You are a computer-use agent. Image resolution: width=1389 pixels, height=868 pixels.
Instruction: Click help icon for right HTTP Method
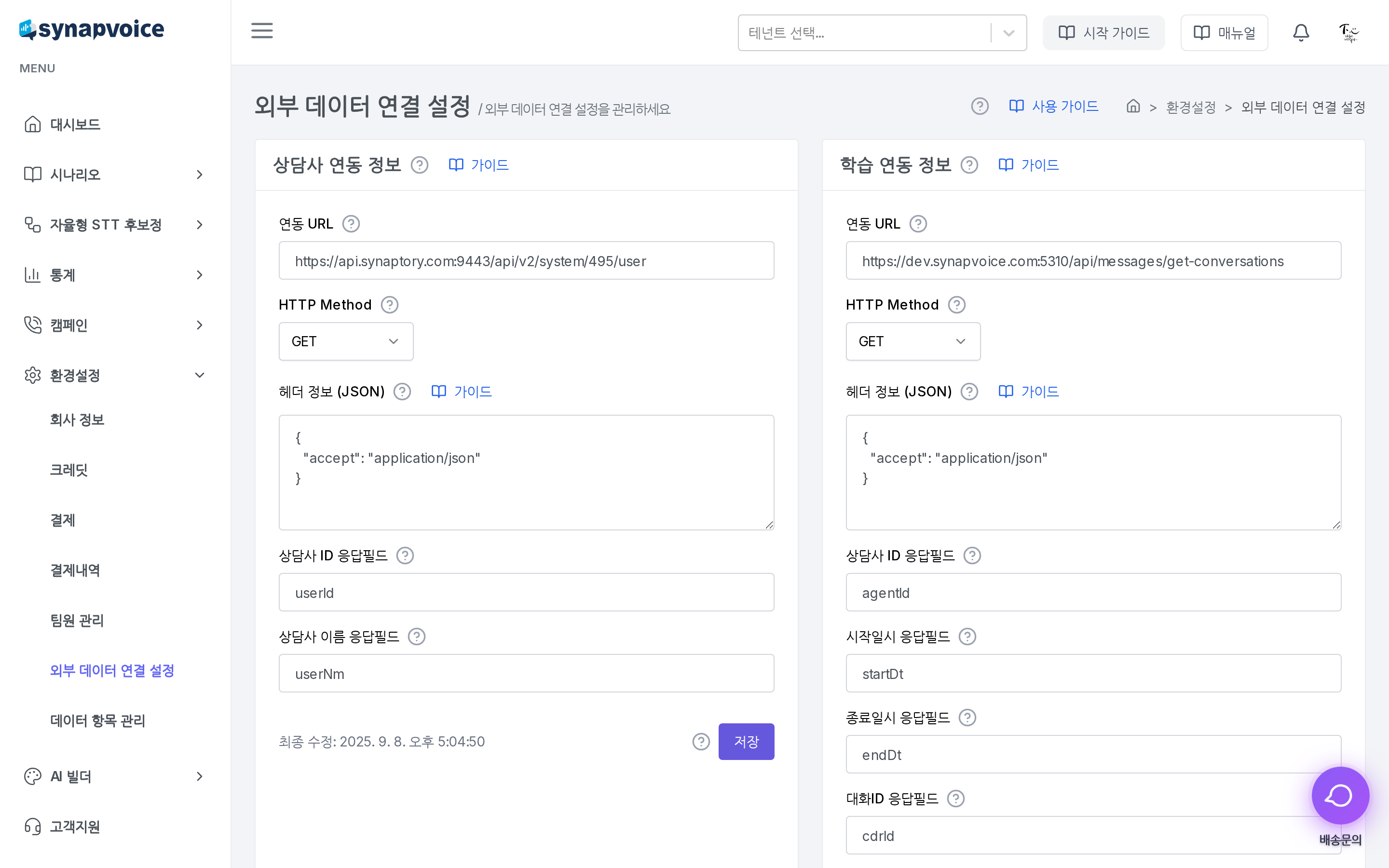(957, 305)
